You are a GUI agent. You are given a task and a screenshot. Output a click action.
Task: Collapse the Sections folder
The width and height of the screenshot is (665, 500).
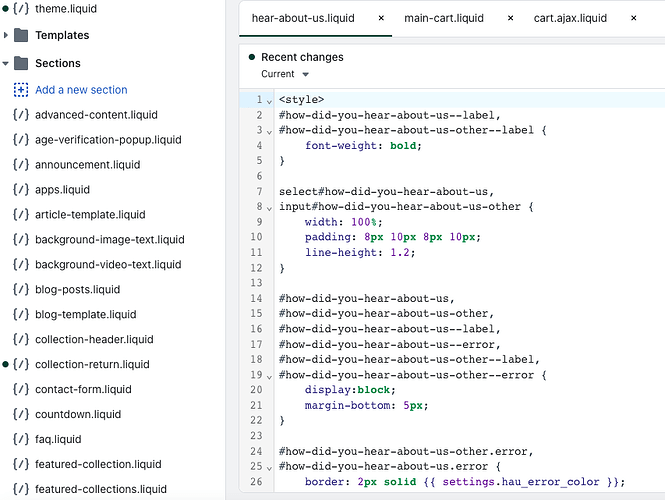[7, 63]
